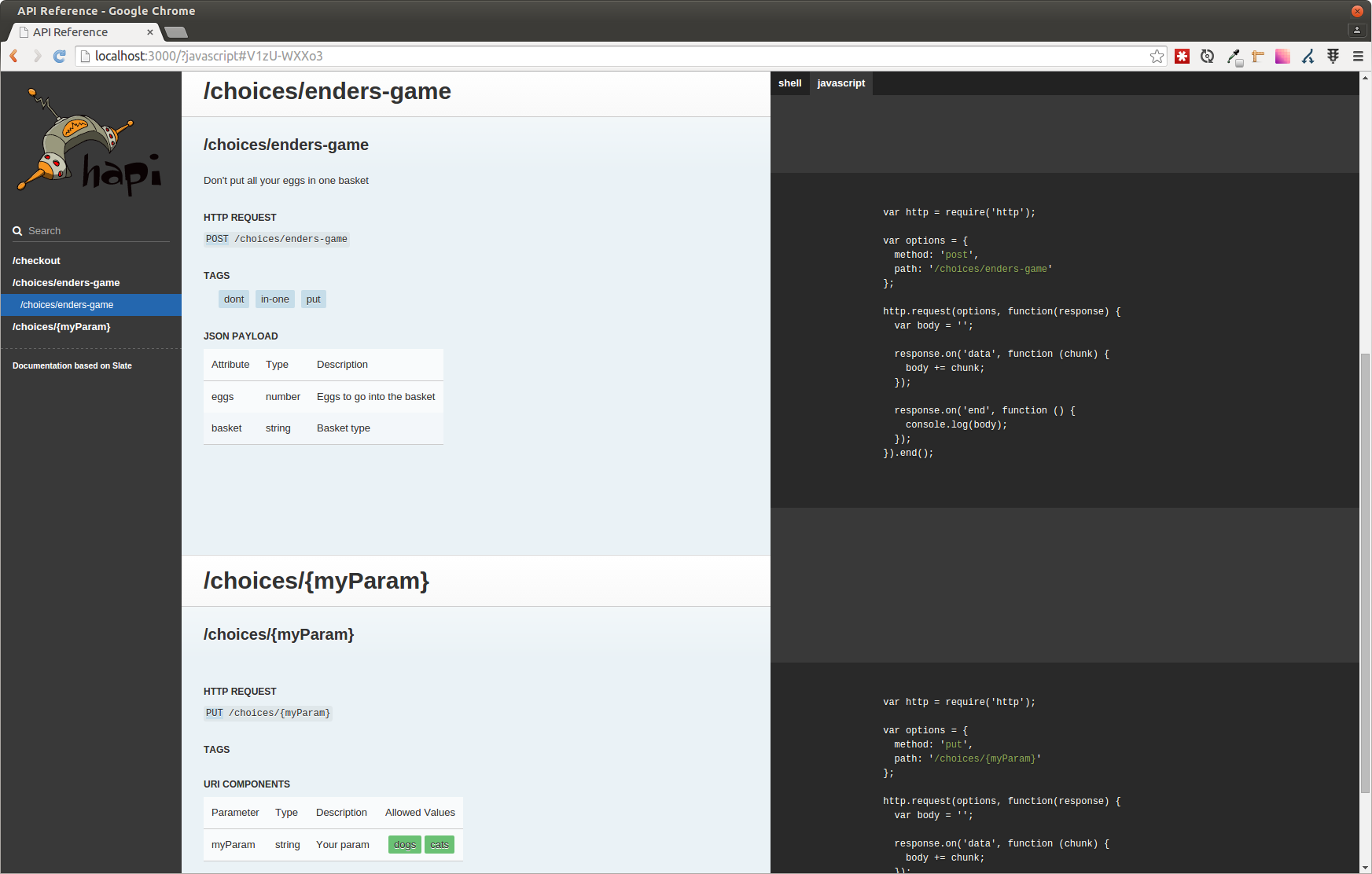Click the green 'dogs' allowed value
Image resolution: width=1372 pixels, height=874 pixels.
[x=405, y=845]
